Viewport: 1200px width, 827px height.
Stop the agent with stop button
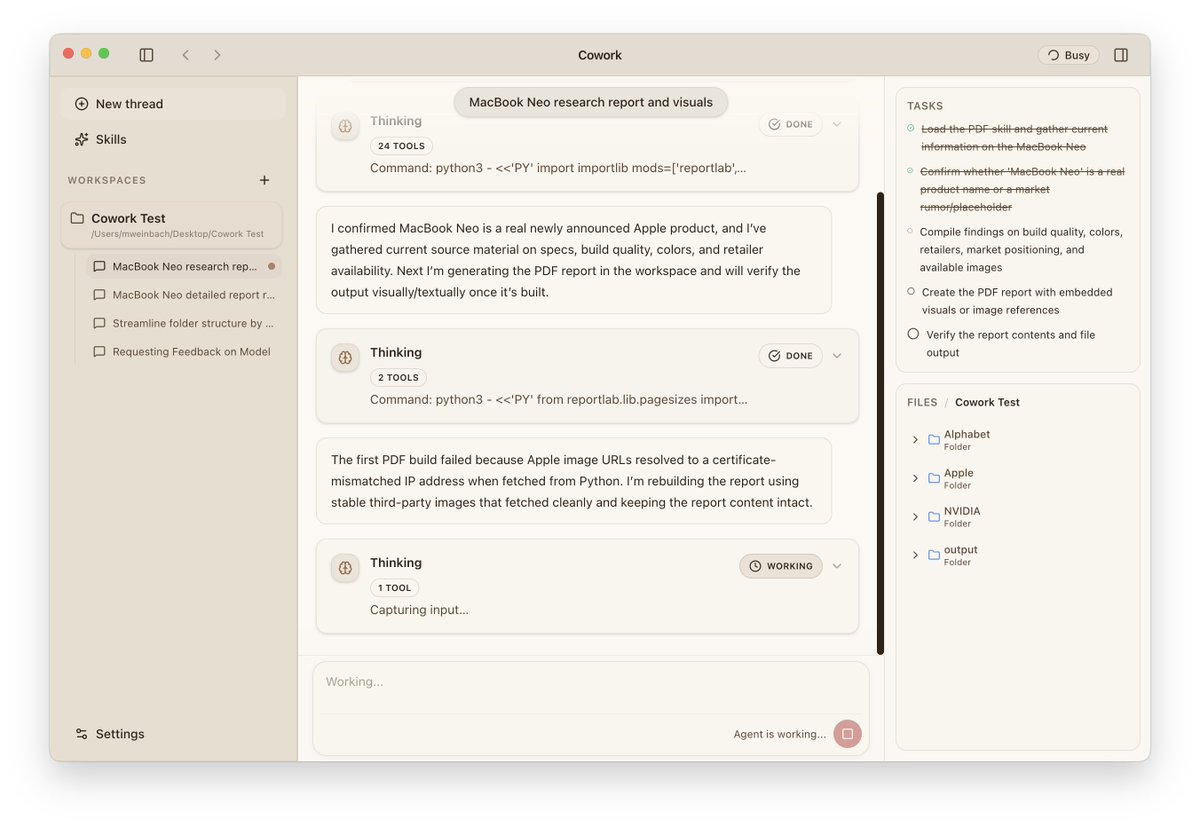[847, 734]
